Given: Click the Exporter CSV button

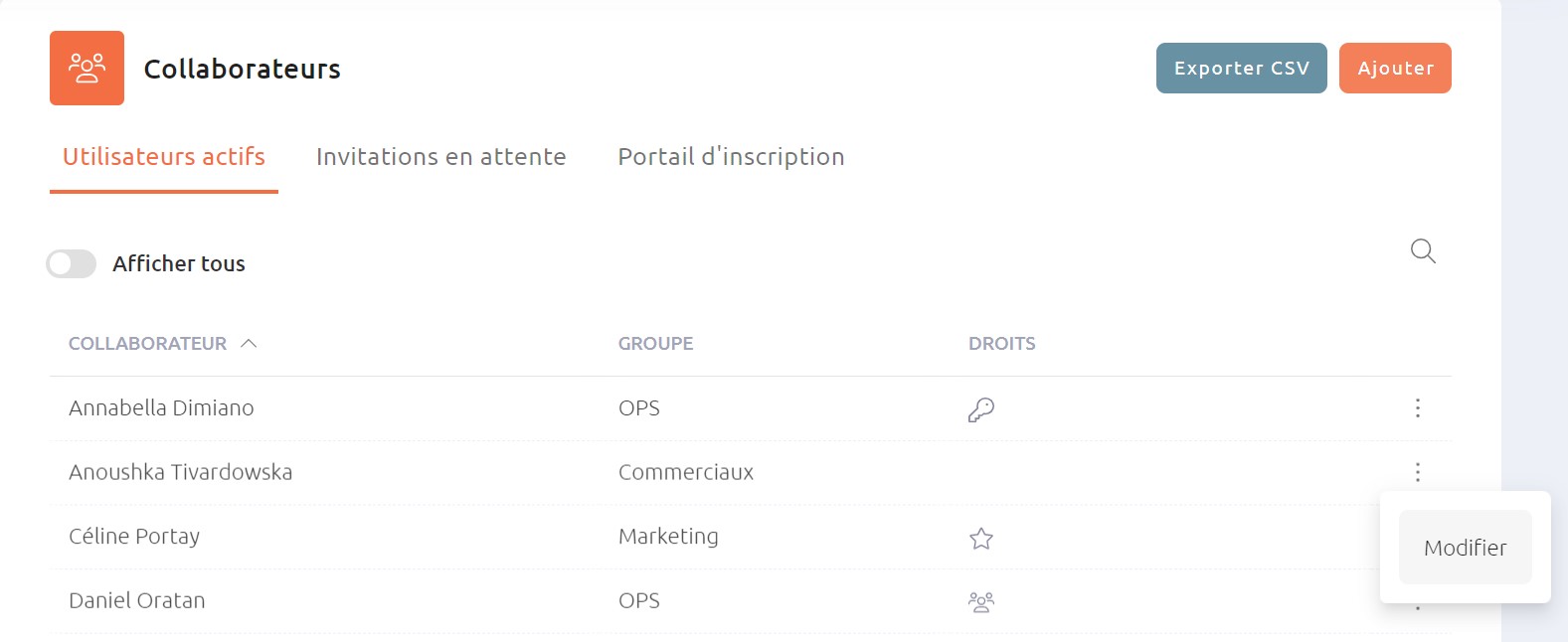Looking at the screenshot, I should pyautogui.click(x=1241, y=69).
